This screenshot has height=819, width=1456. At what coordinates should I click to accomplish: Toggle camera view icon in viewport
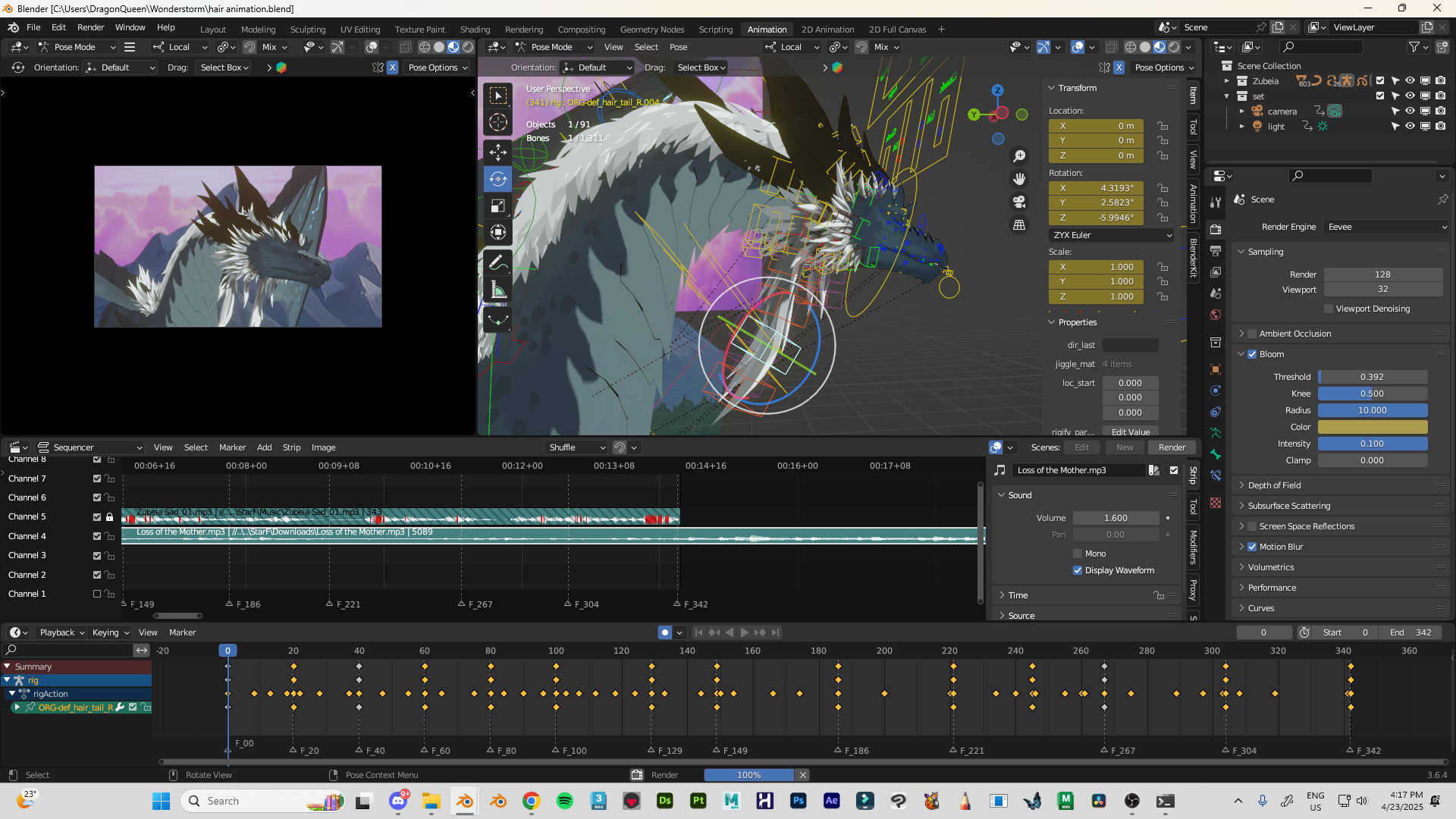point(1019,202)
